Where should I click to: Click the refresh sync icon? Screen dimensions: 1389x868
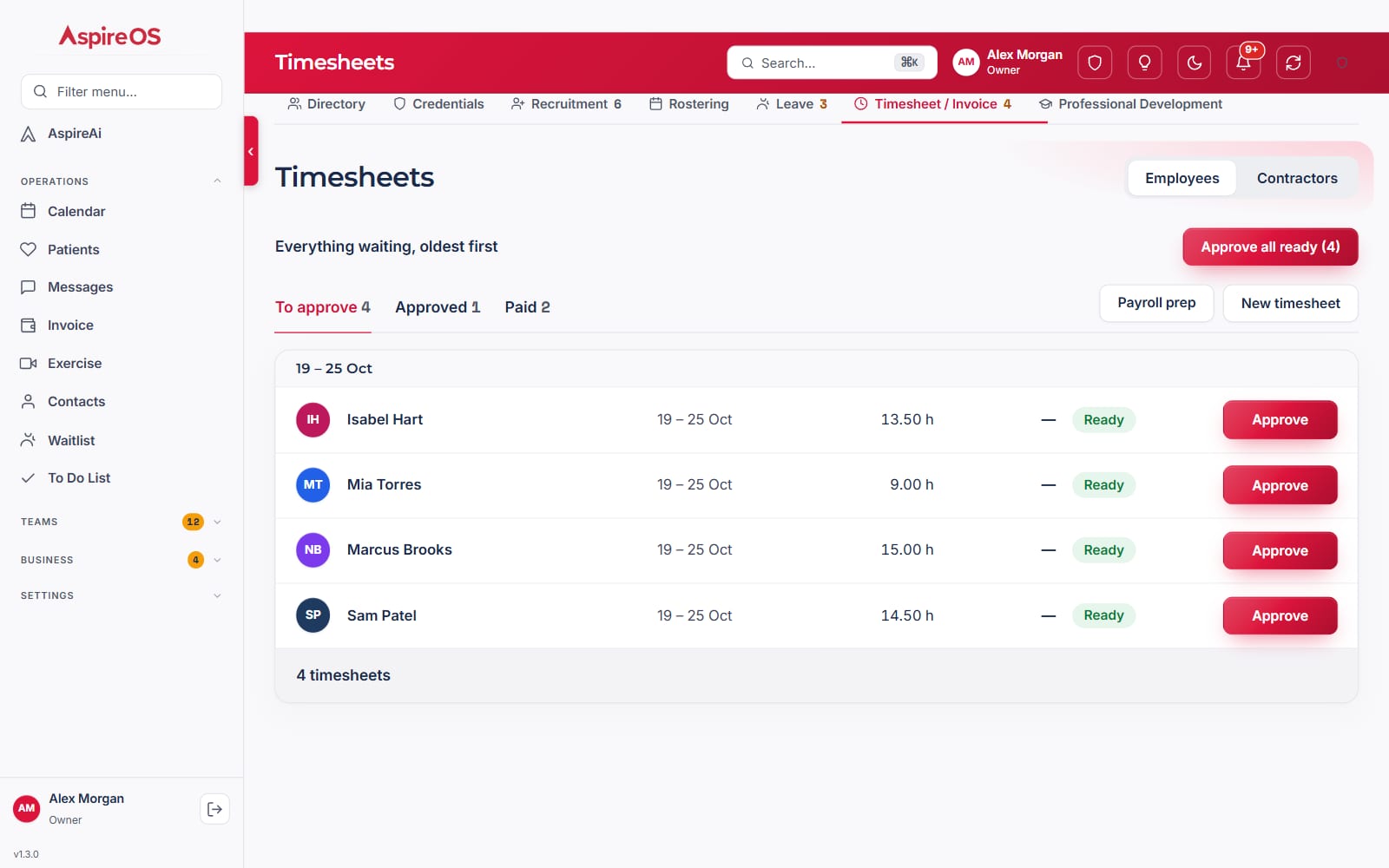click(1294, 62)
